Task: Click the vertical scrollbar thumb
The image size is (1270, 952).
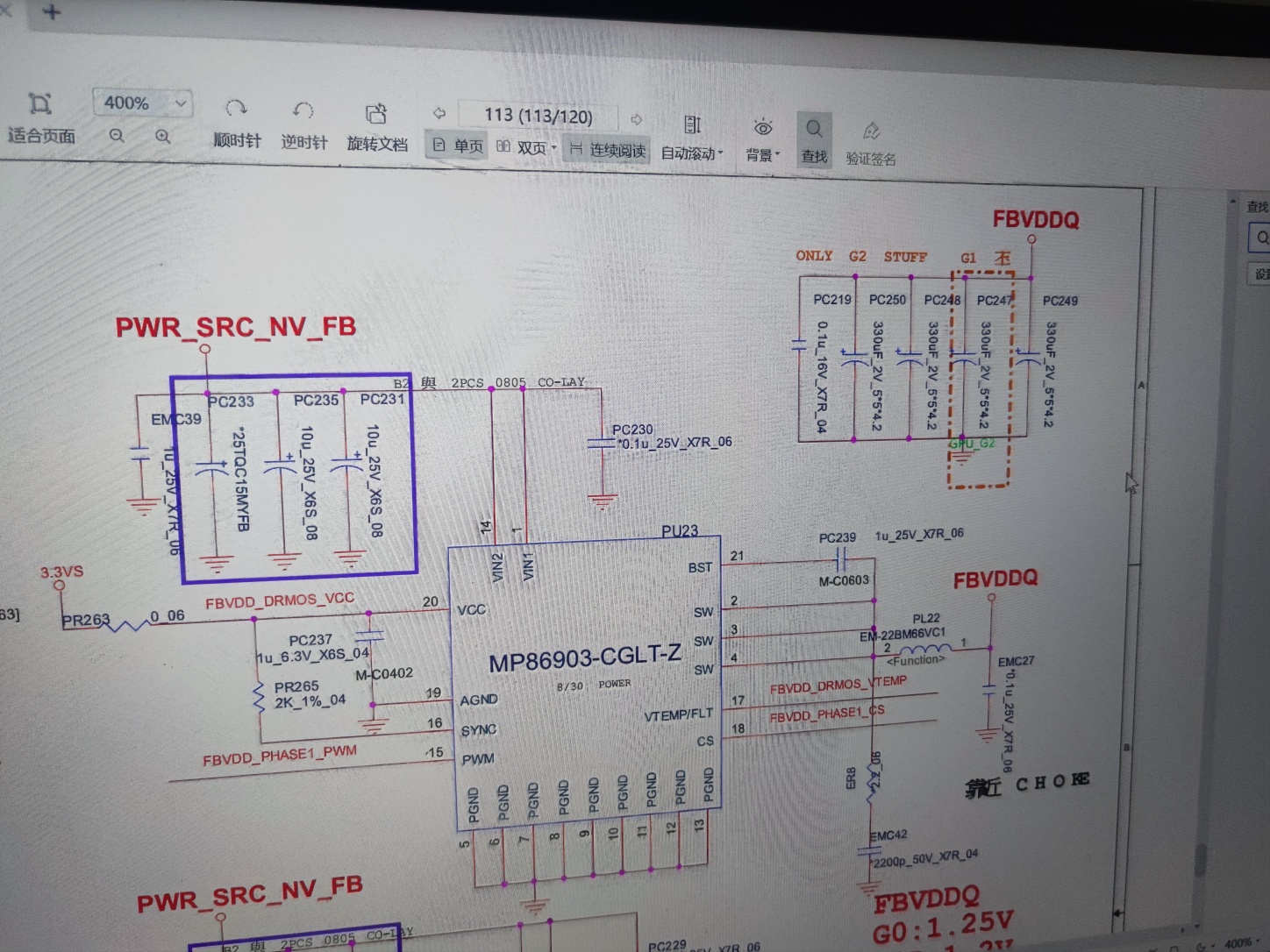Action: (1199, 859)
